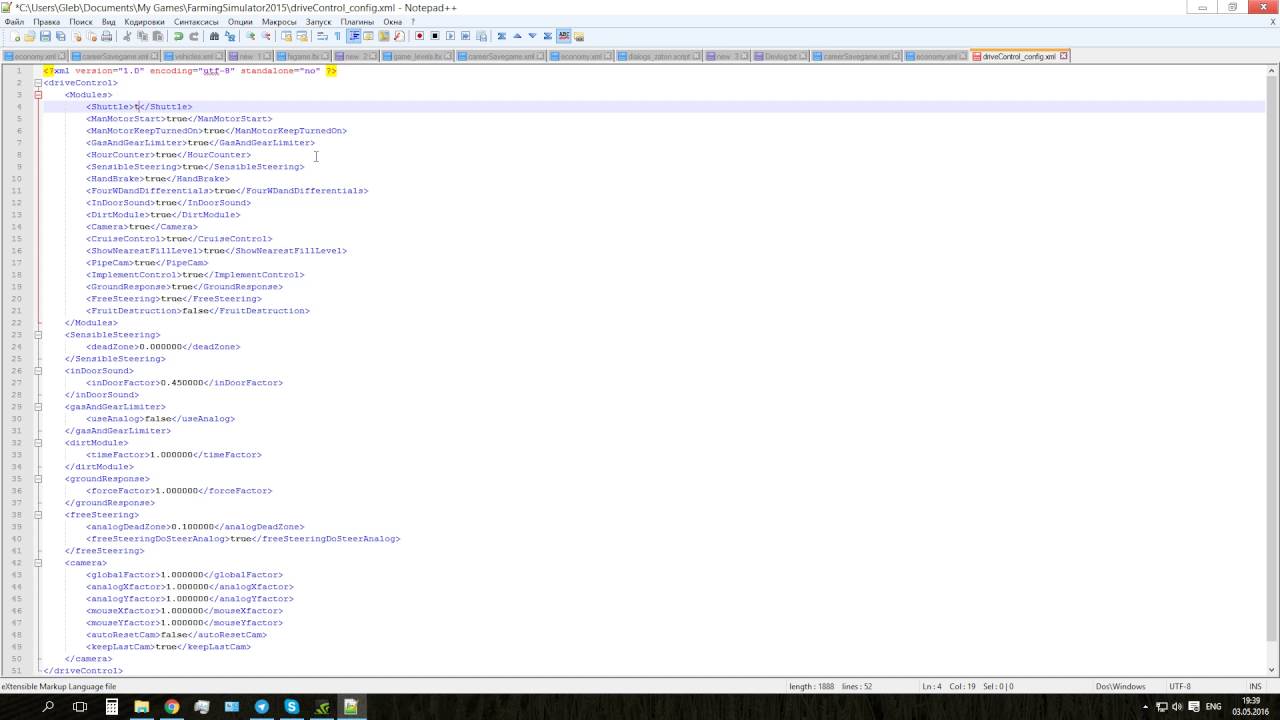Open the Document Map icon
The image size is (1280, 720).
(383, 36)
